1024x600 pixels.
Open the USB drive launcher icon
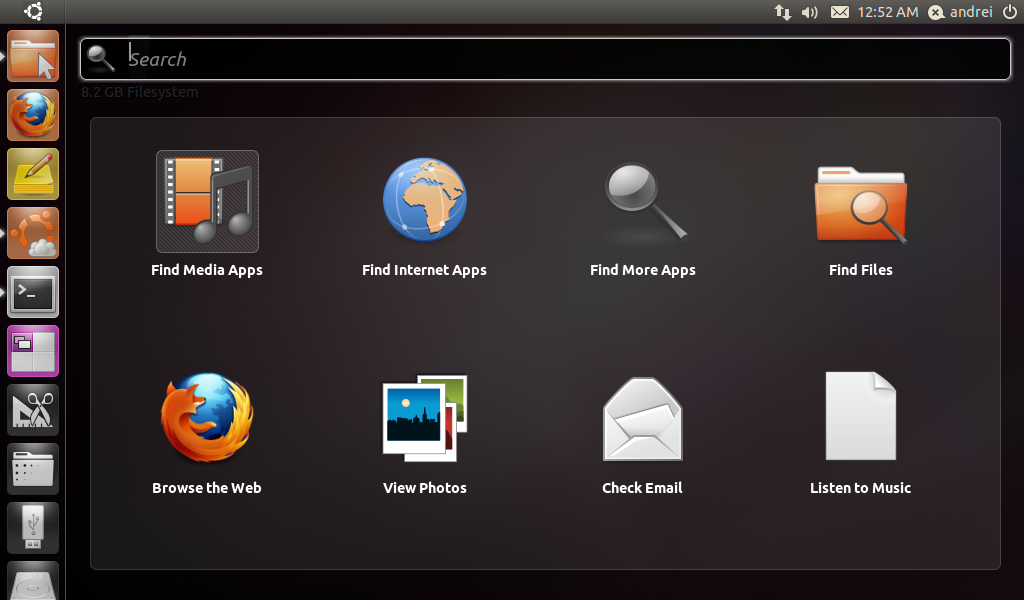pyautogui.click(x=33, y=528)
